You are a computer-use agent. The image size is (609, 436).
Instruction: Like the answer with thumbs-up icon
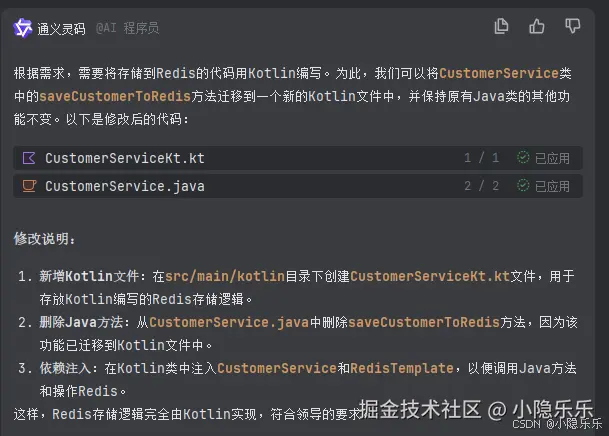coord(537,26)
